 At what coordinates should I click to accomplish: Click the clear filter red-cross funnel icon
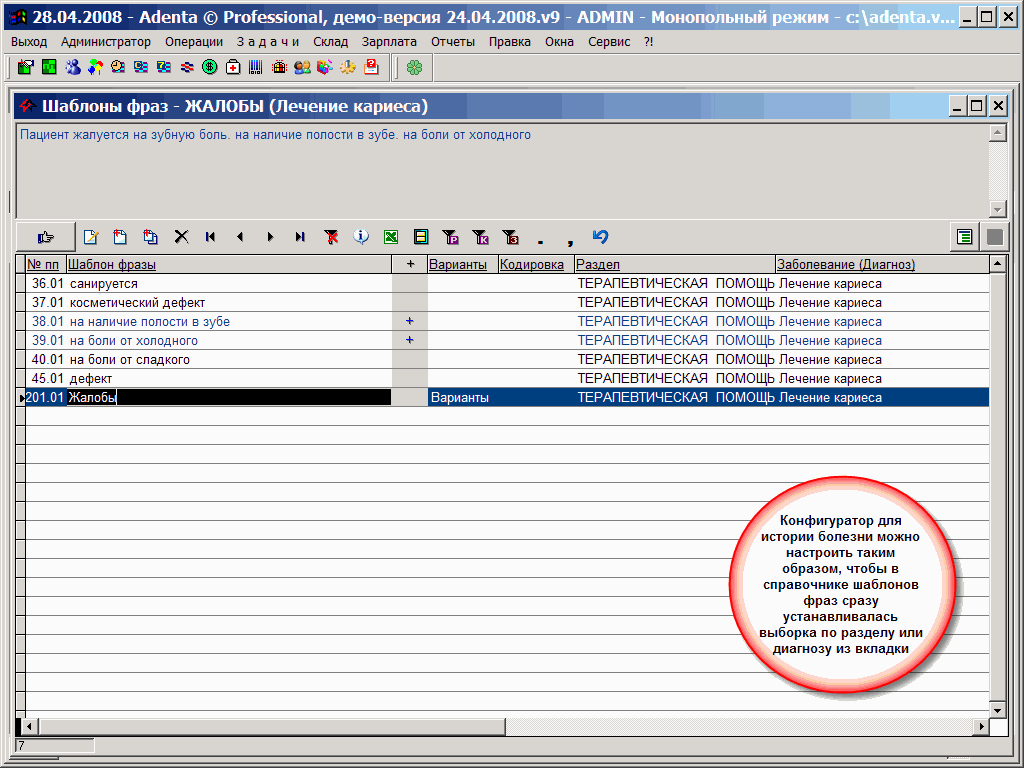click(x=331, y=237)
